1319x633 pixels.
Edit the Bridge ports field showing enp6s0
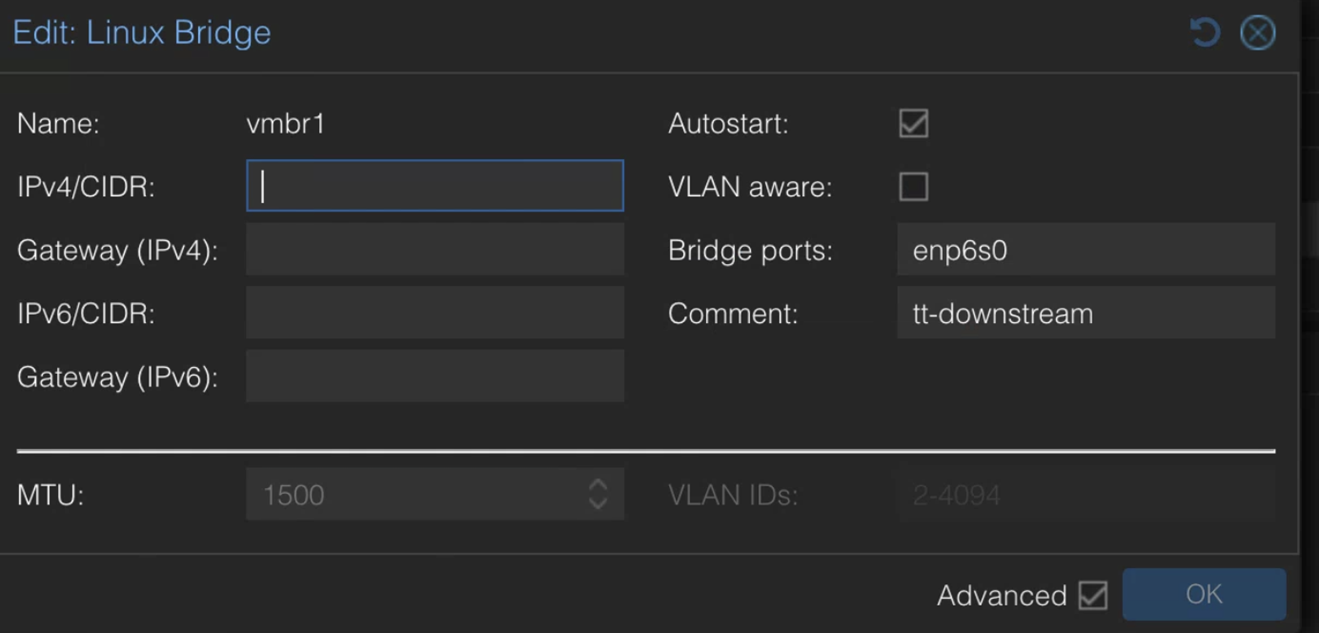(1086, 249)
